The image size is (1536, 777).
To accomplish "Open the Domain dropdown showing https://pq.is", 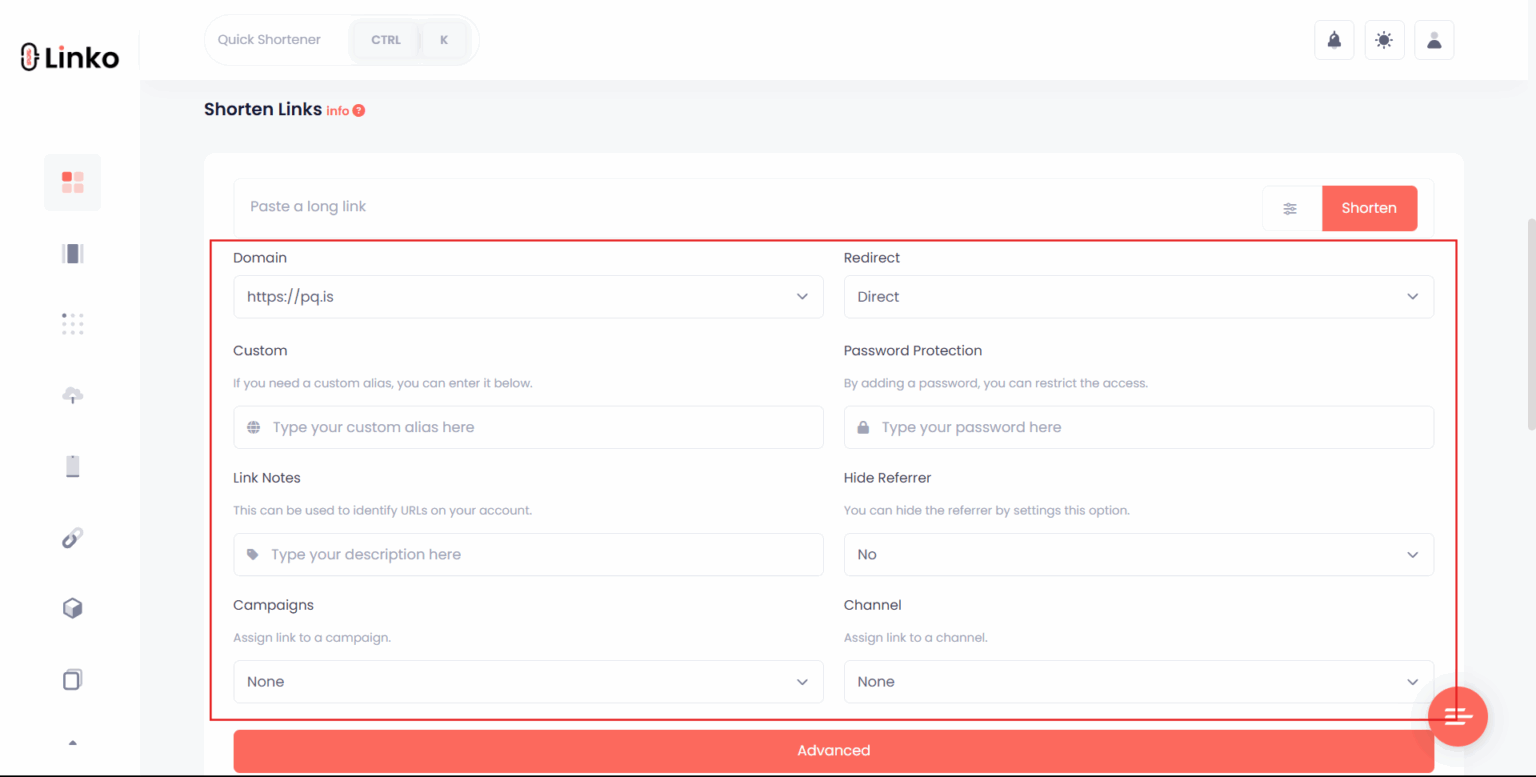I will [528, 296].
